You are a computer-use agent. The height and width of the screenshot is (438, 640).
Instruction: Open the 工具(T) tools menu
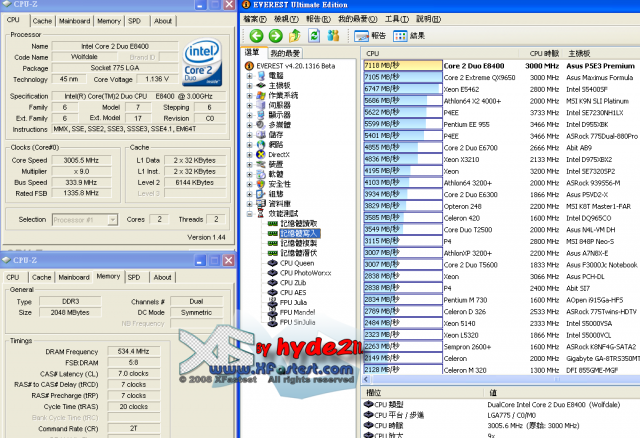(397, 19)
